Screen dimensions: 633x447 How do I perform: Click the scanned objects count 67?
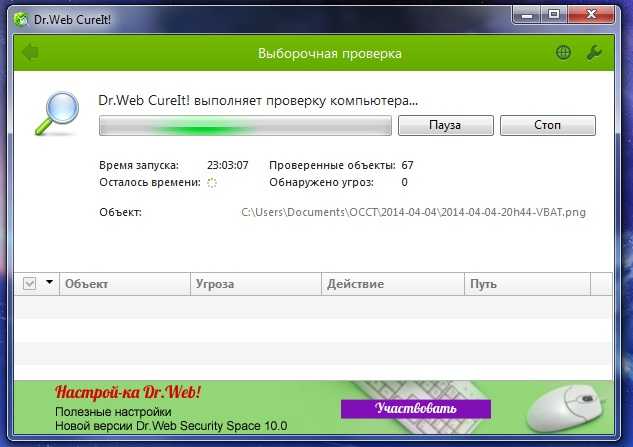407,165
